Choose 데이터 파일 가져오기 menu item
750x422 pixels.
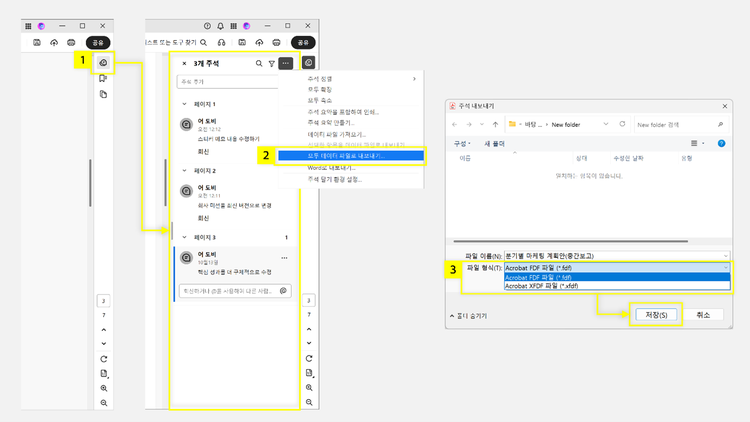pyautogui.click(x=351, y=134)
